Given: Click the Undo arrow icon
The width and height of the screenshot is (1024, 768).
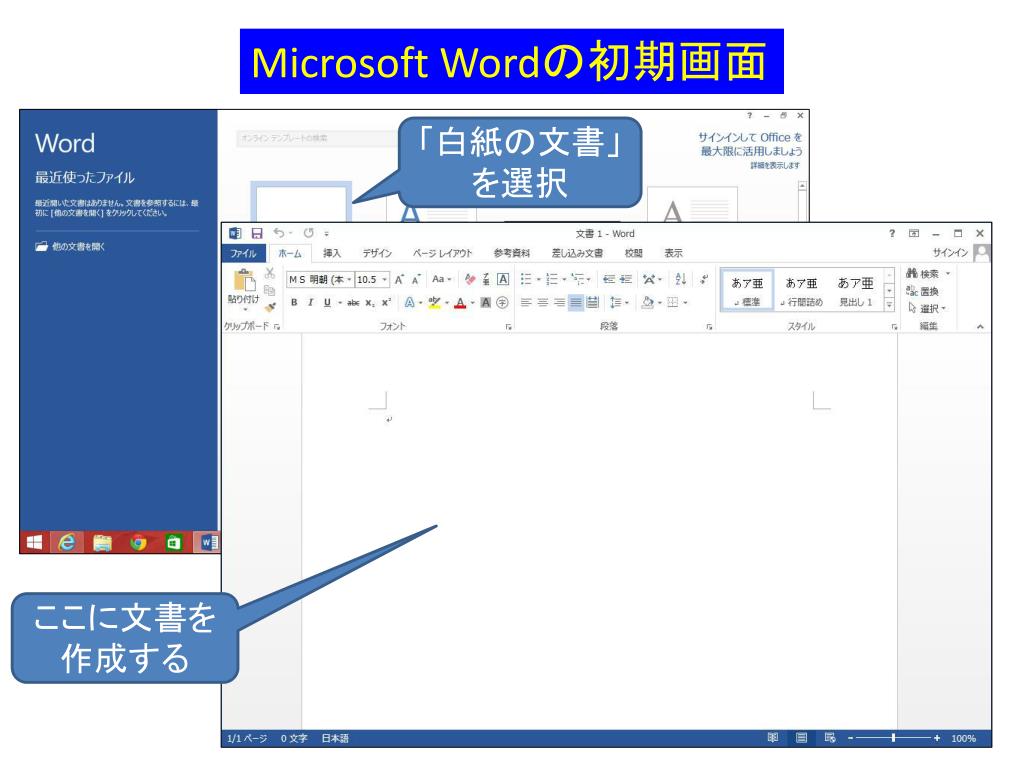Looking at the screenshot, I should coord(279,232).
